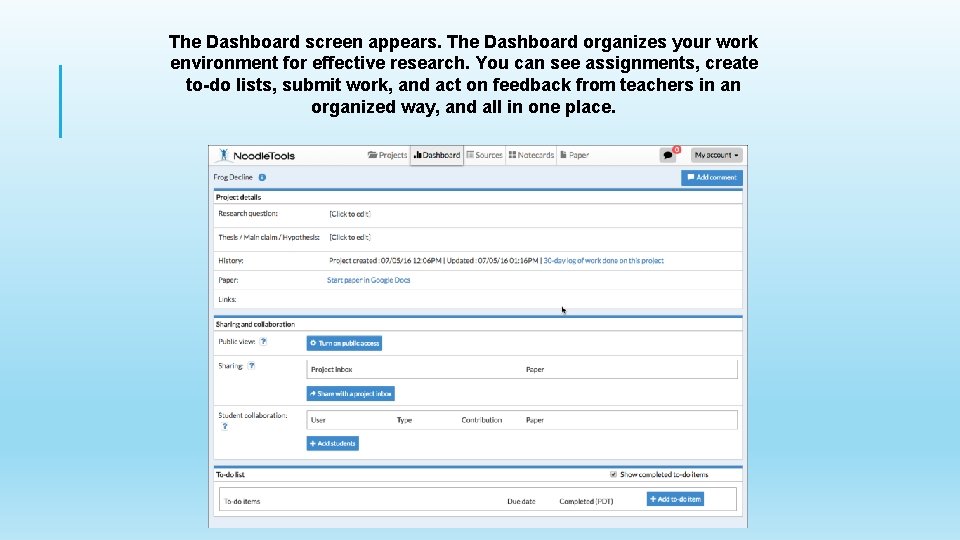Click the Type column header
This screenshot has height=540, width=960.
coord(404,420)
